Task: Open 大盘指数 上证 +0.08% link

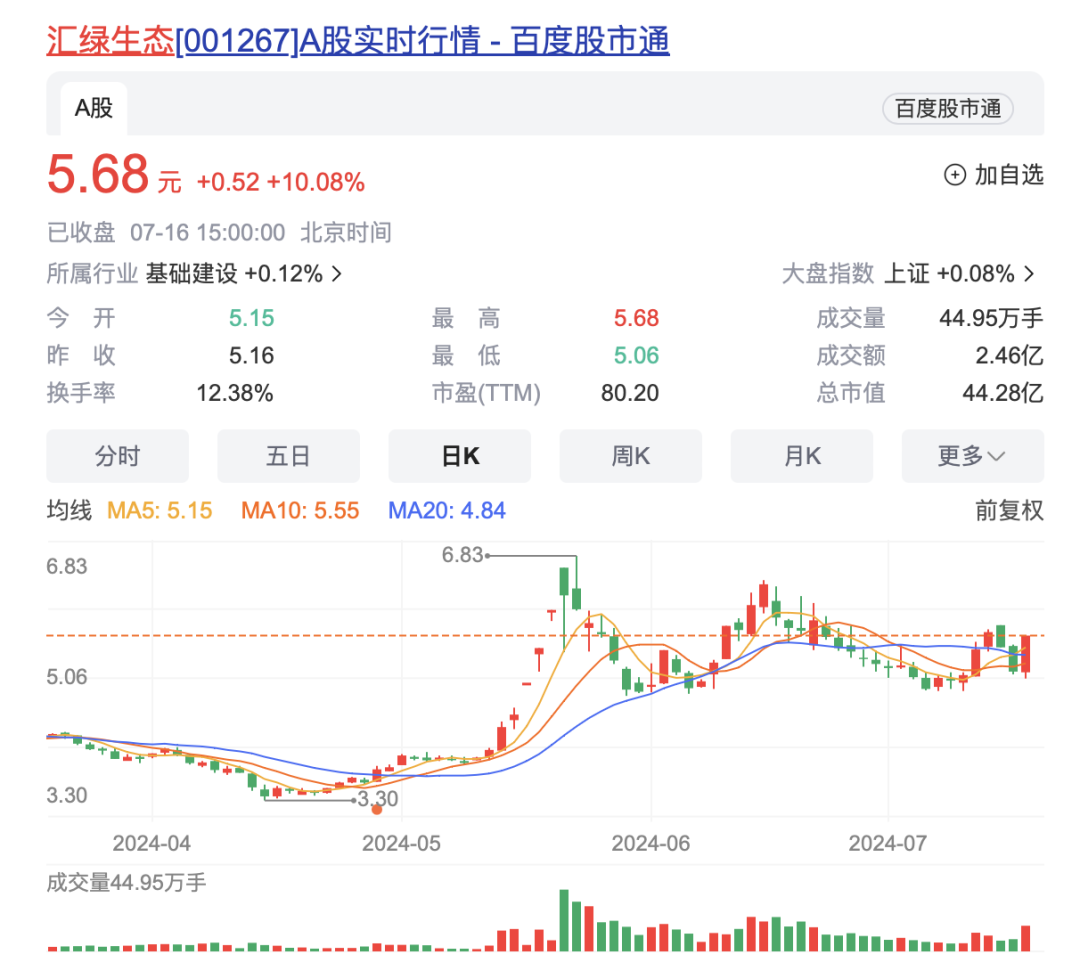Action: tap(908, 273)
